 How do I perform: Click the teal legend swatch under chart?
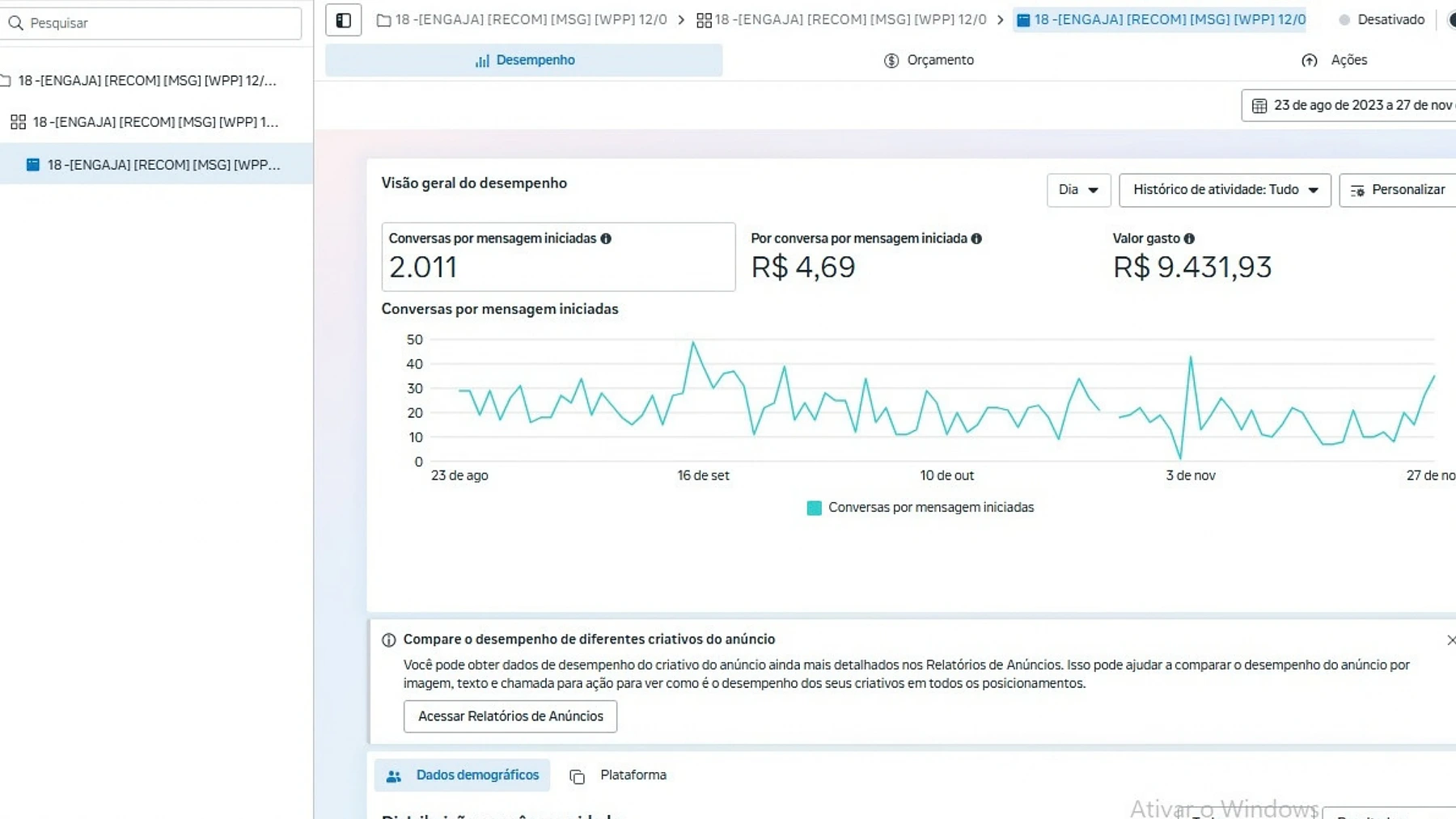[x=815, y=509]
